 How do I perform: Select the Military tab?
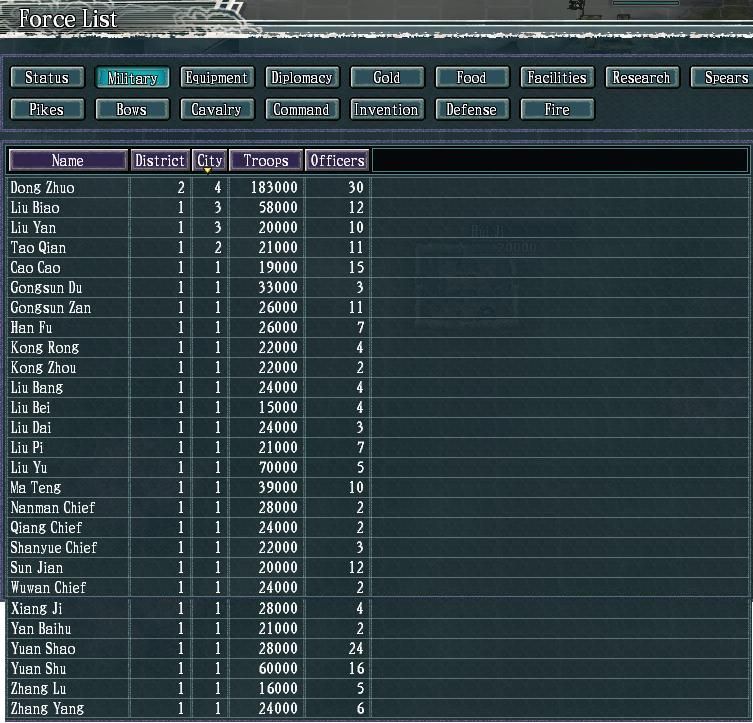pyautogui.click(x=132, y=78)
